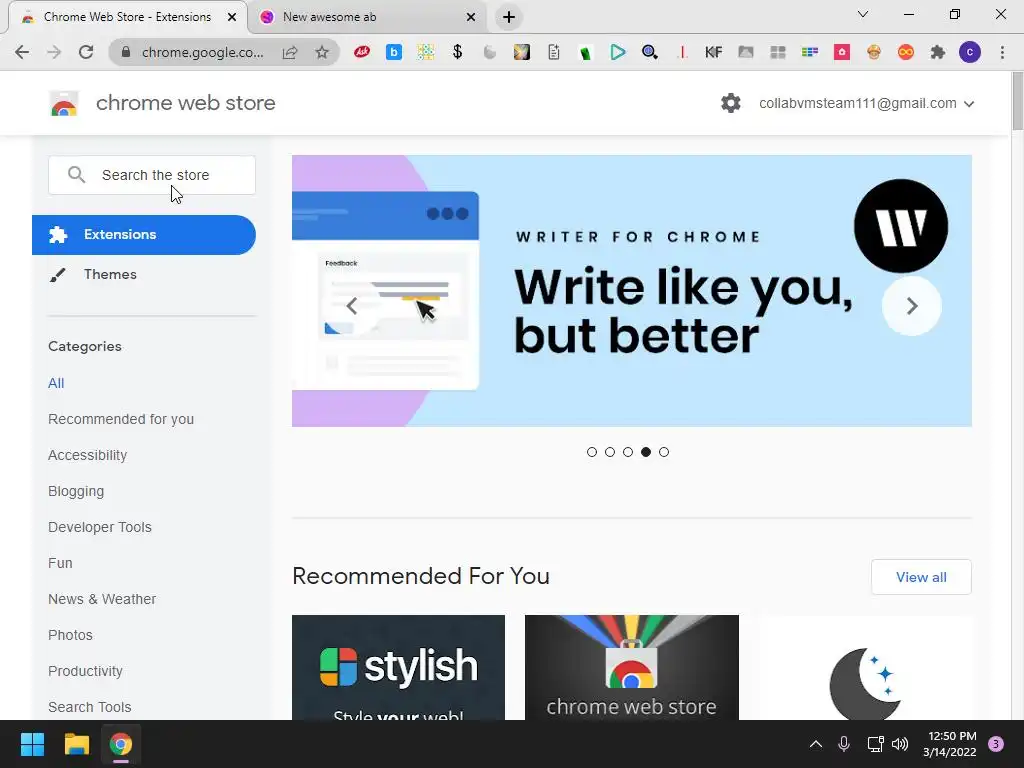Image resolution: width=1024 pixels, height=768 pixels.
Task: Open the Photos category
Action: pyautogui.click(x=71, y=635)
